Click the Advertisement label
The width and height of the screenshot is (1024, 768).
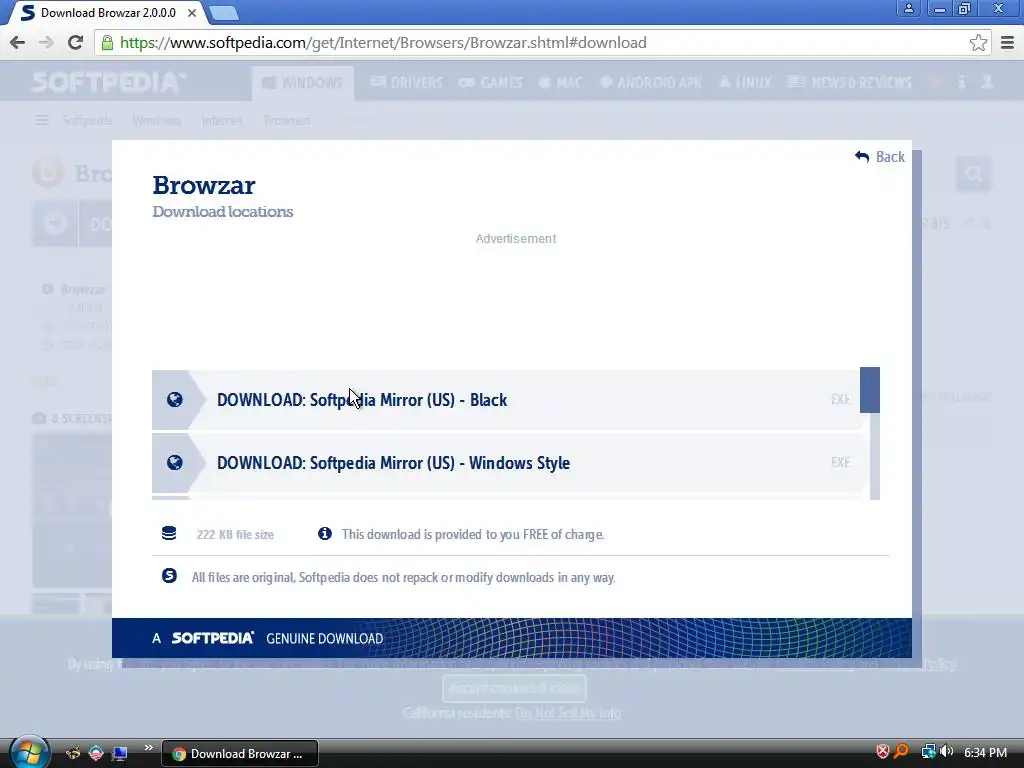[x=516, y=238]
